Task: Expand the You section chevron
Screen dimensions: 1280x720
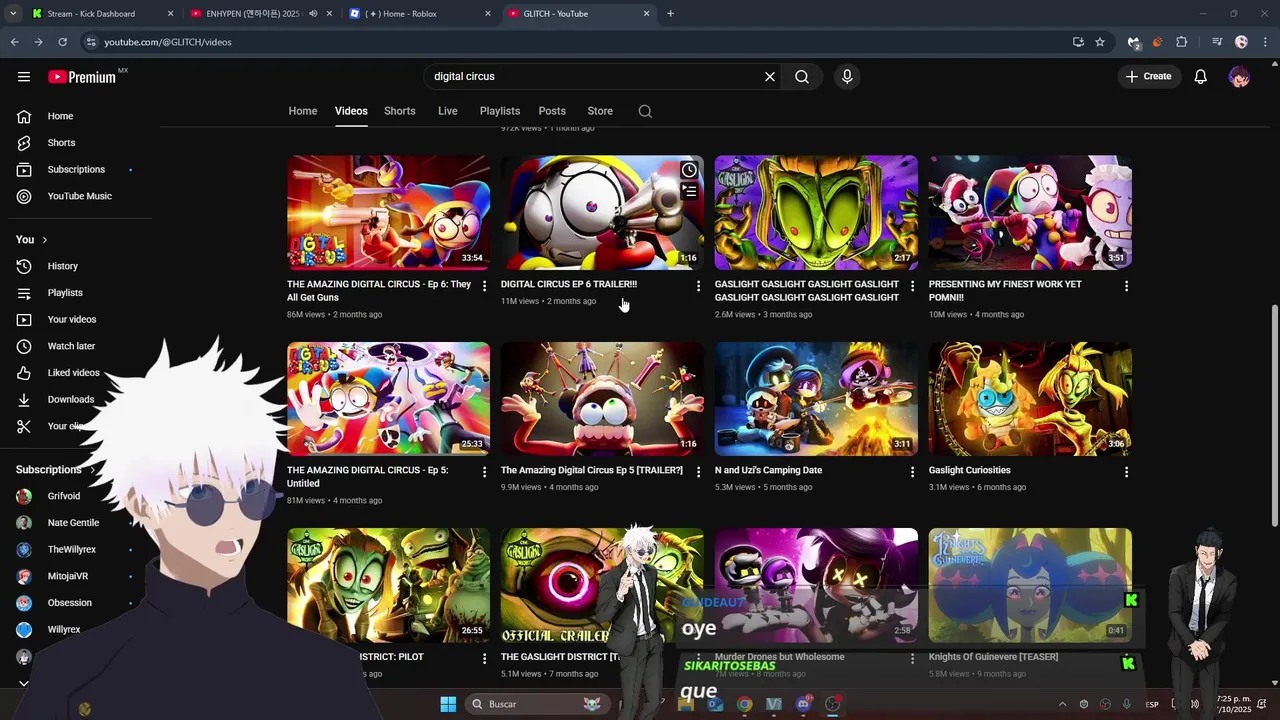Action: [44, 240]
